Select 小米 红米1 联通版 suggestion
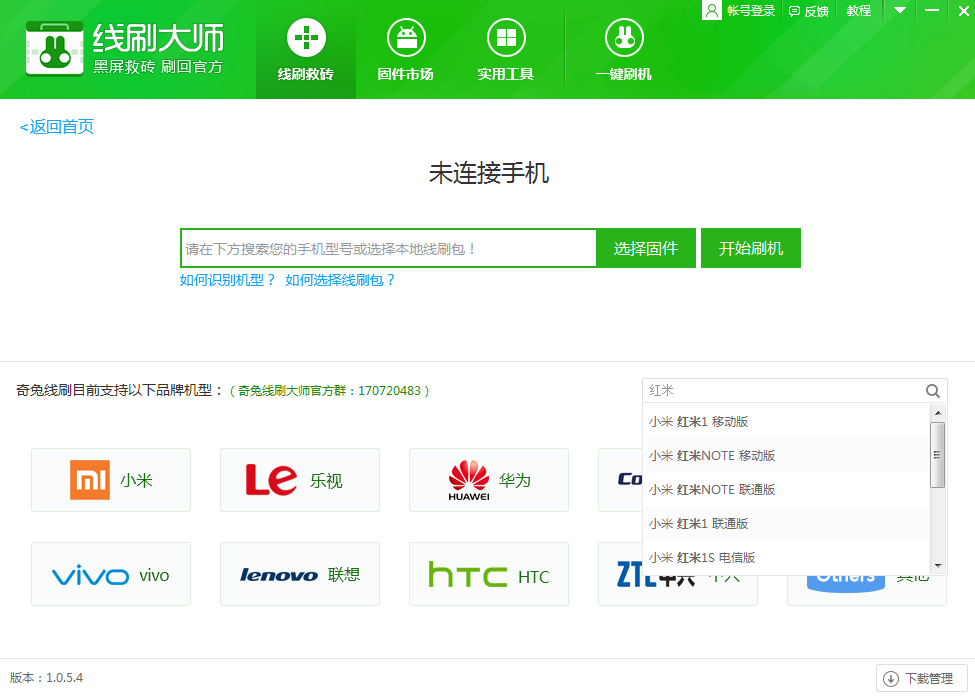The height and width of the screenshot is (696, 975). point(786,524)
